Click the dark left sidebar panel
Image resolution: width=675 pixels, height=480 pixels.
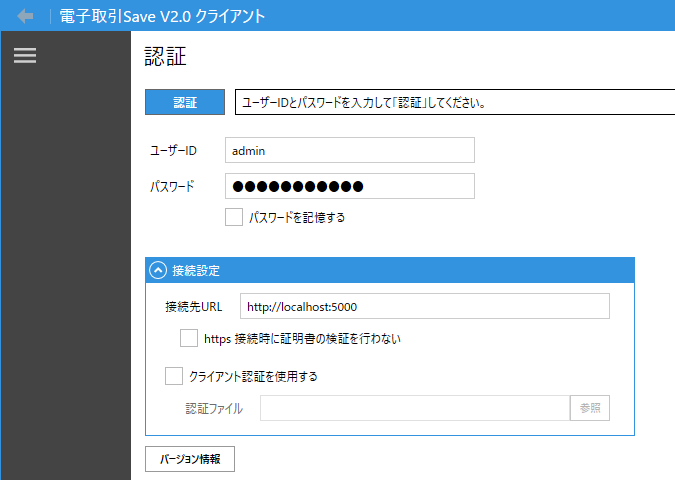(x=65, y=280)
